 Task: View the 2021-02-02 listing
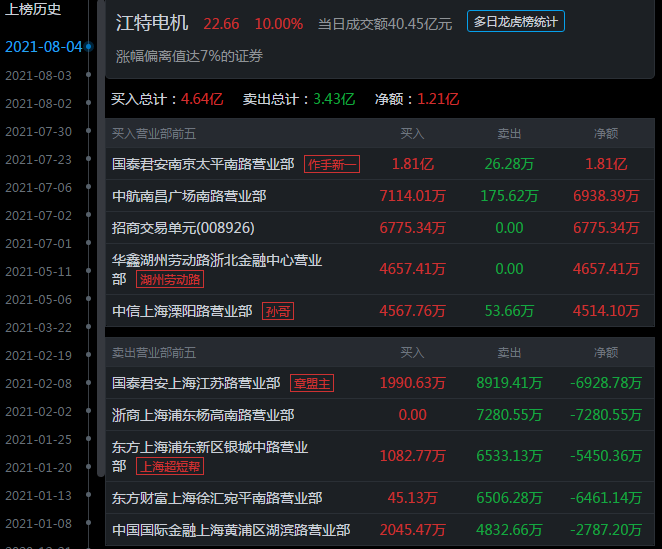(38, 412)
